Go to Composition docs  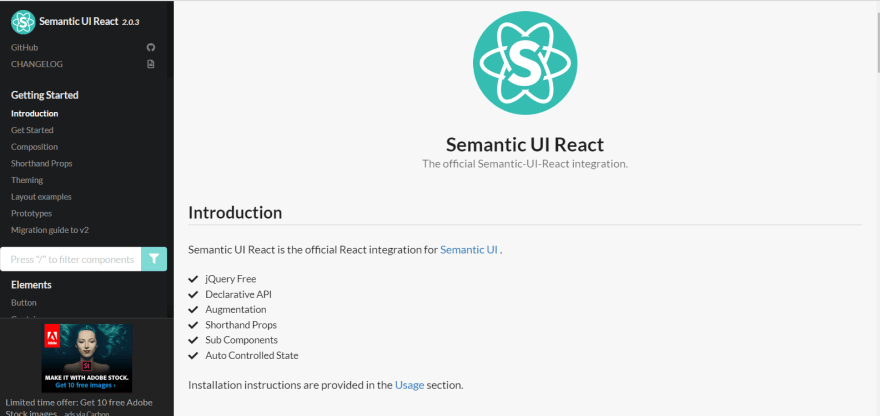coord(34,147)
